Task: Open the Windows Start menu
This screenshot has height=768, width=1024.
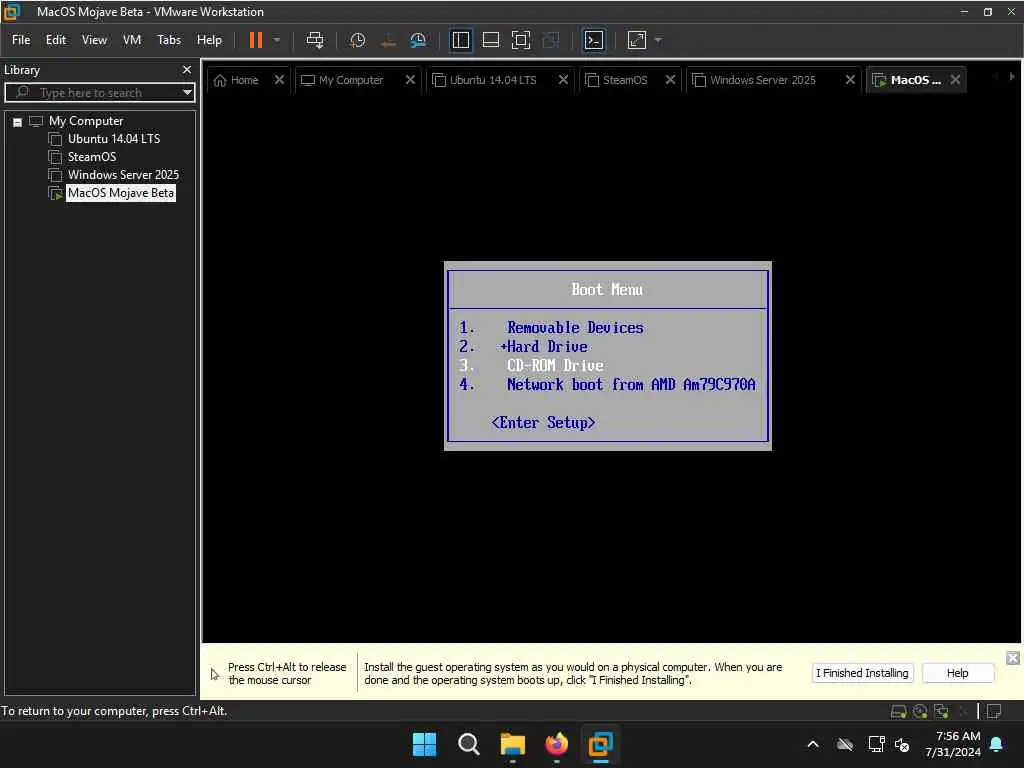Action: [x=424, y=744]
